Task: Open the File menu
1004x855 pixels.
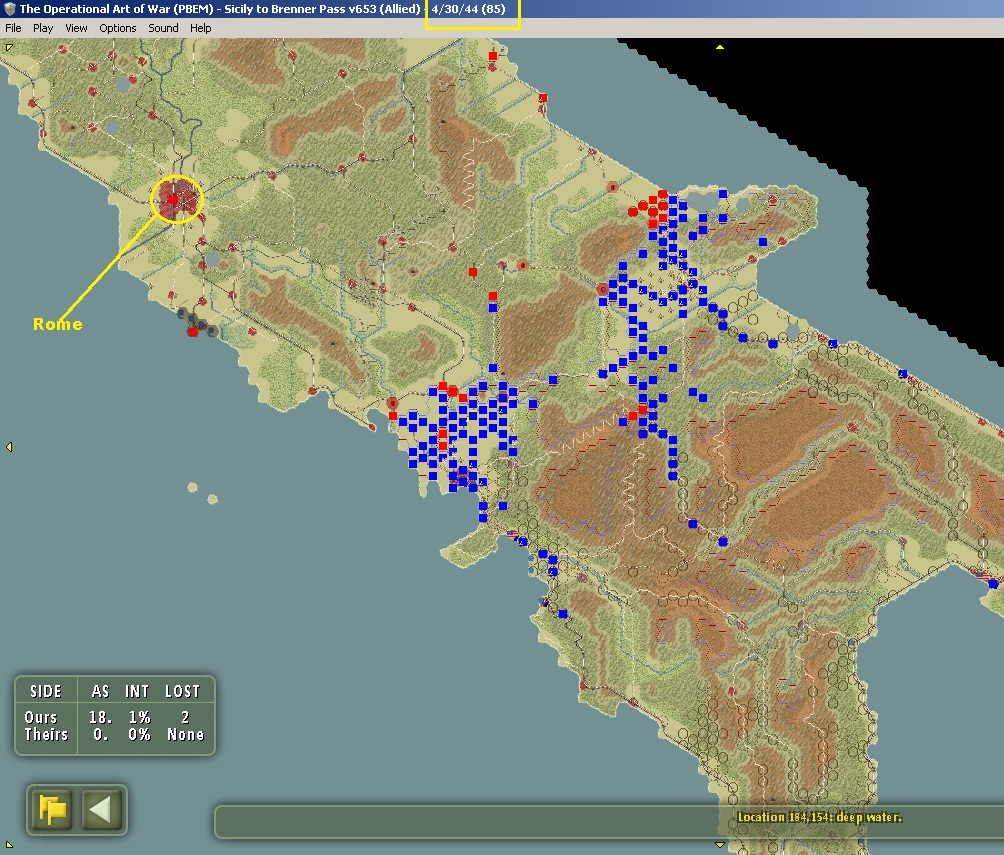Action: (x=13, y=28)
